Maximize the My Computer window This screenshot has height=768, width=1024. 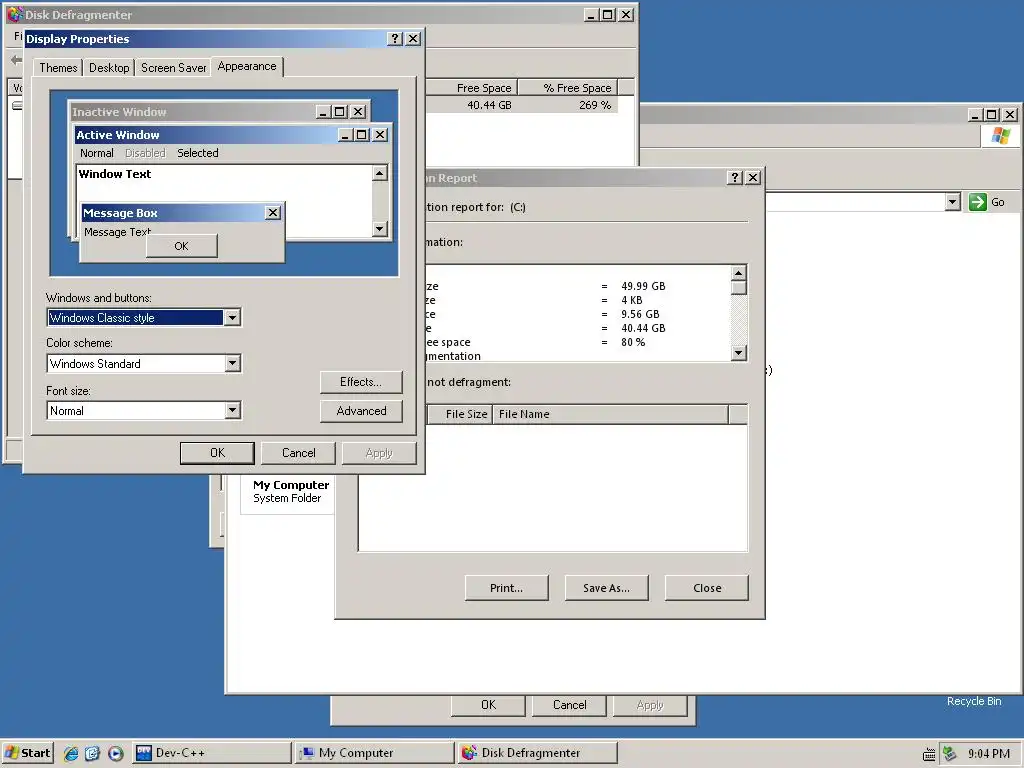click(991, 114)
